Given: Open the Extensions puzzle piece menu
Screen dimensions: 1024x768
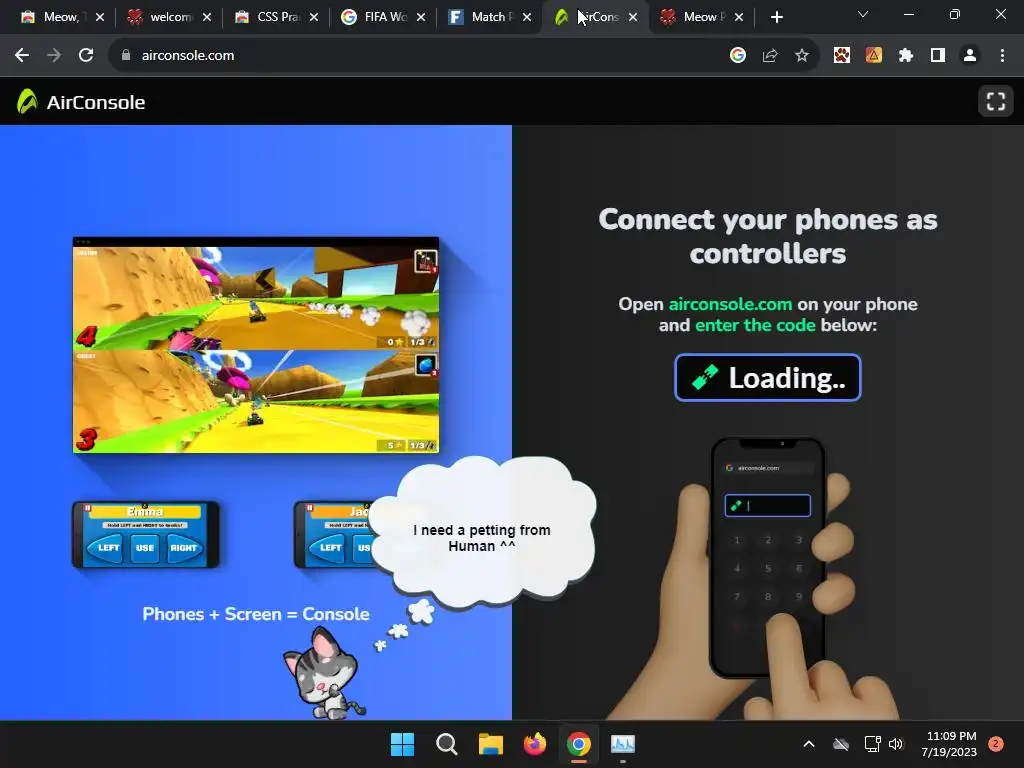Looking at the screenshot, I should [906, 56].
